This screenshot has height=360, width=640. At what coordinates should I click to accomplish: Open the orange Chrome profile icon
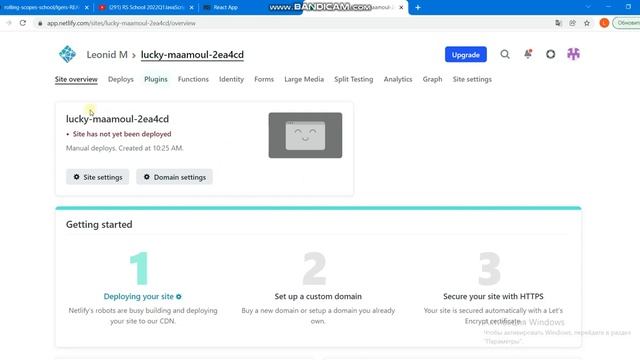[x=604, y=23]
